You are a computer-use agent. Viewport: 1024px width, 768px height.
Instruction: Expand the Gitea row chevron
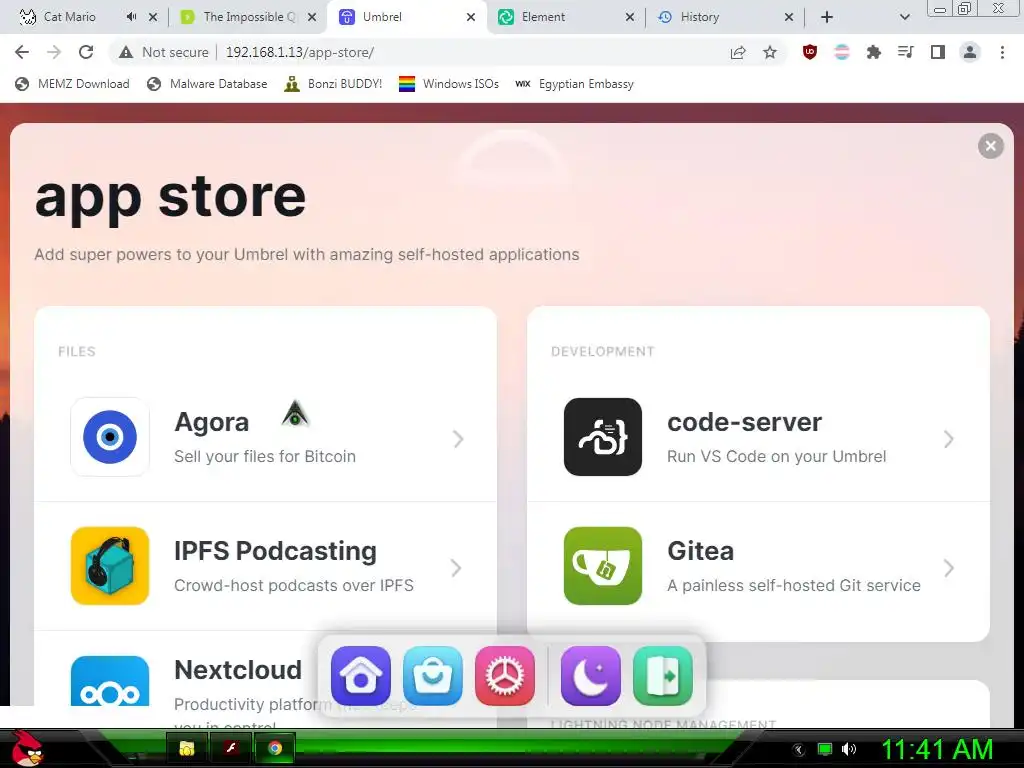pyautogui.click(x=949, y=568)
